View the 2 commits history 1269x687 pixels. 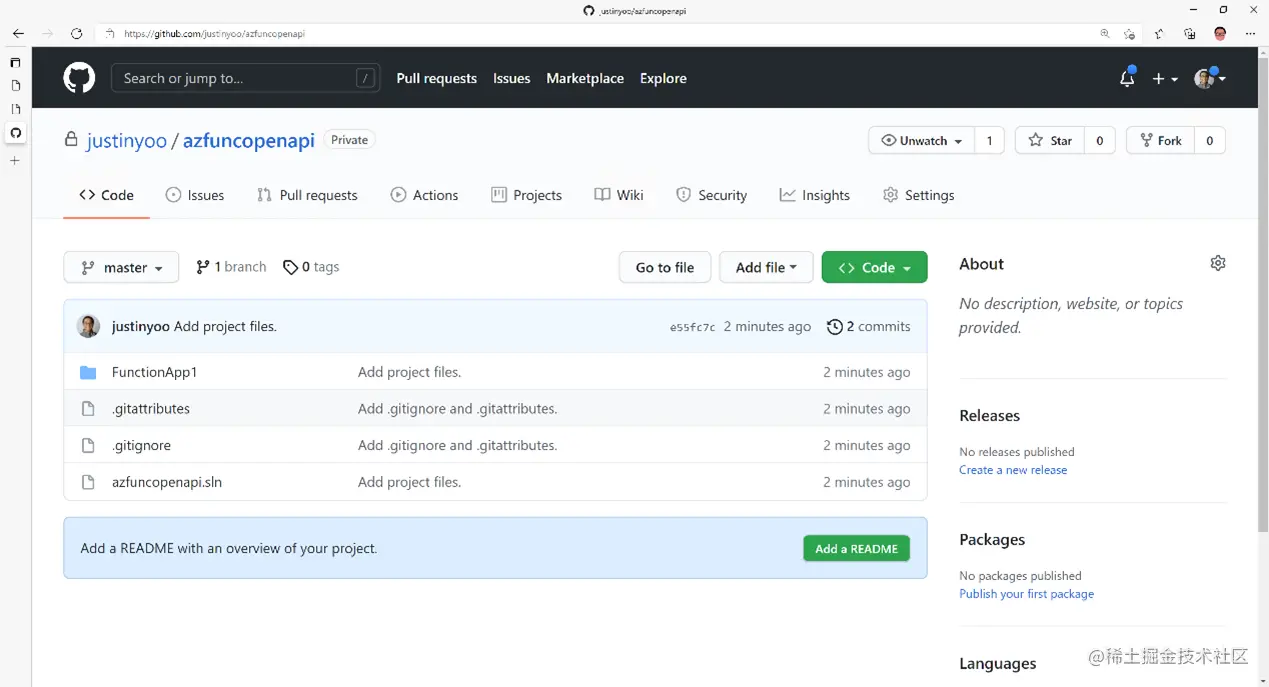click(x=869, y=326)
